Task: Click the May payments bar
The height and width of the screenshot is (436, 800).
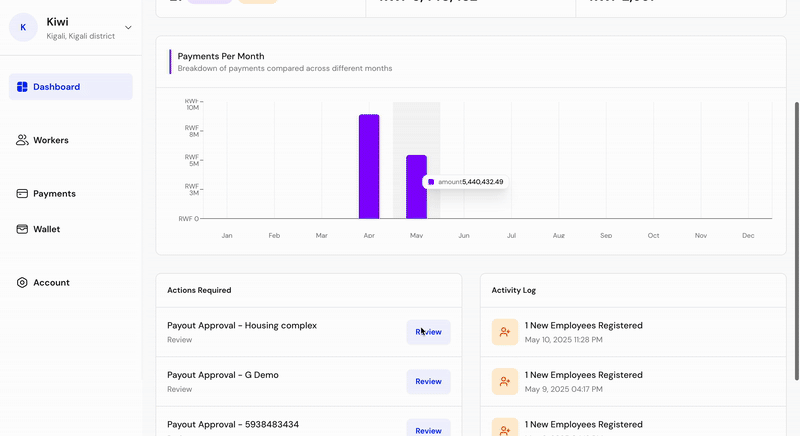Action: (416, 187)
